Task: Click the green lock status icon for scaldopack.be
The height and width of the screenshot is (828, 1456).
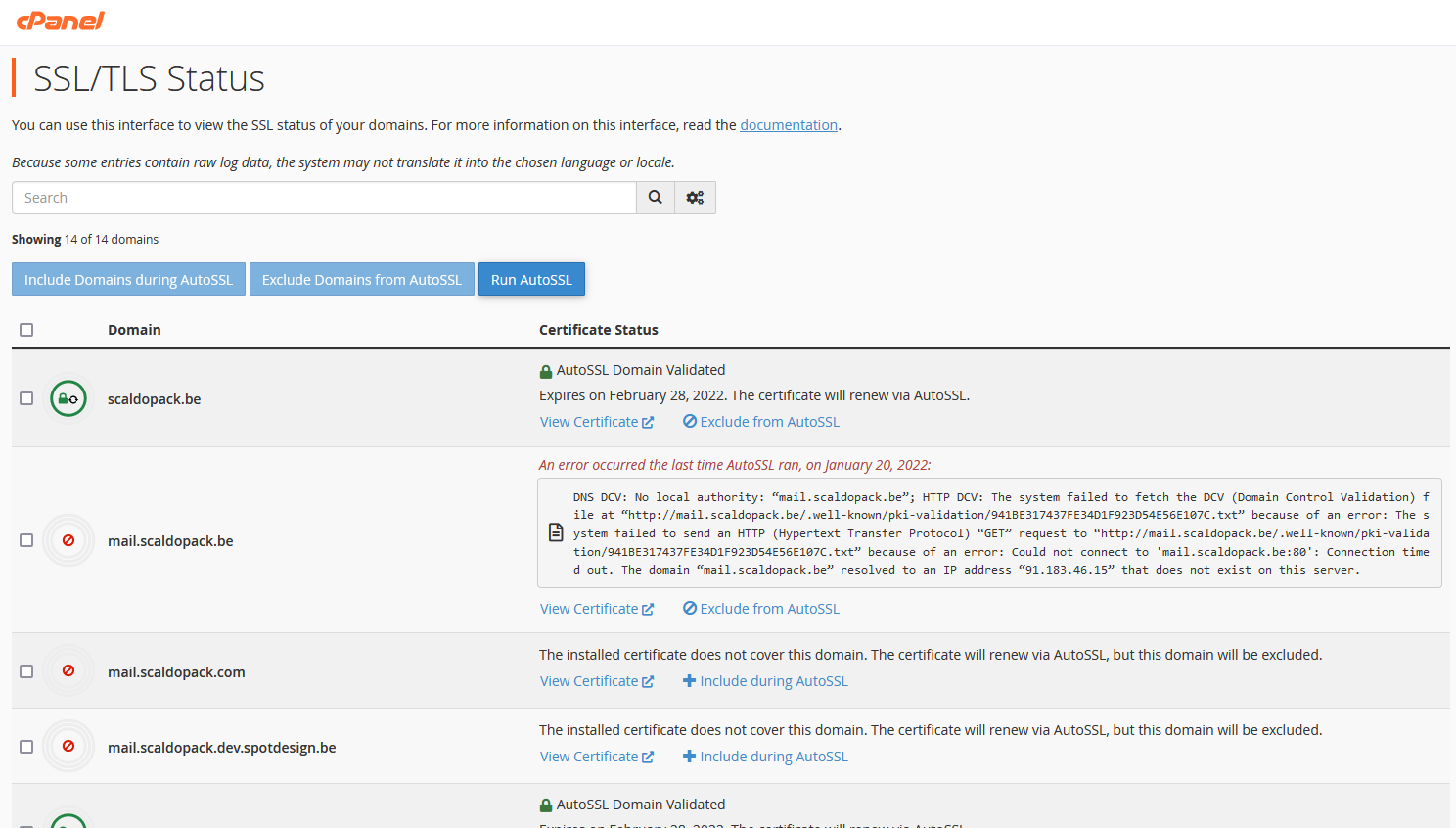Action: pos(68,398)
